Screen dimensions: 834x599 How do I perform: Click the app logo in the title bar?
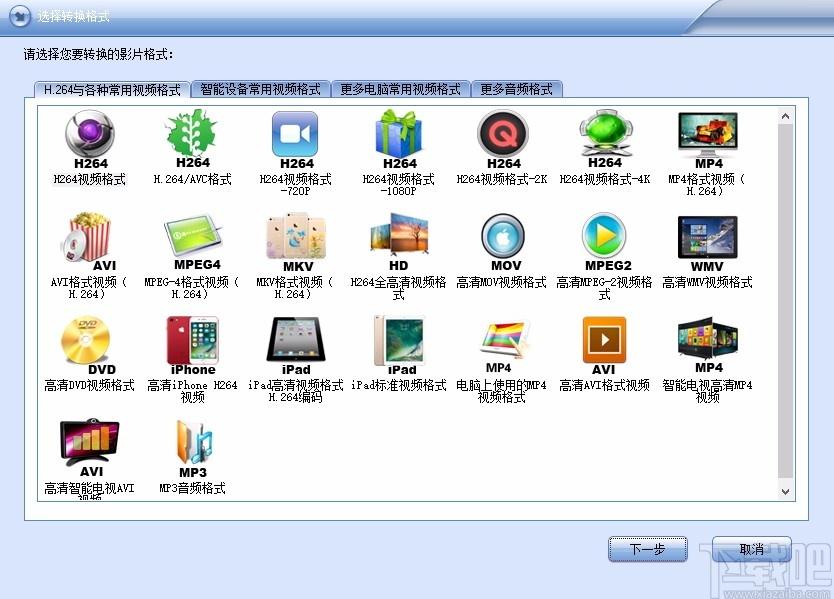(20, 16)
